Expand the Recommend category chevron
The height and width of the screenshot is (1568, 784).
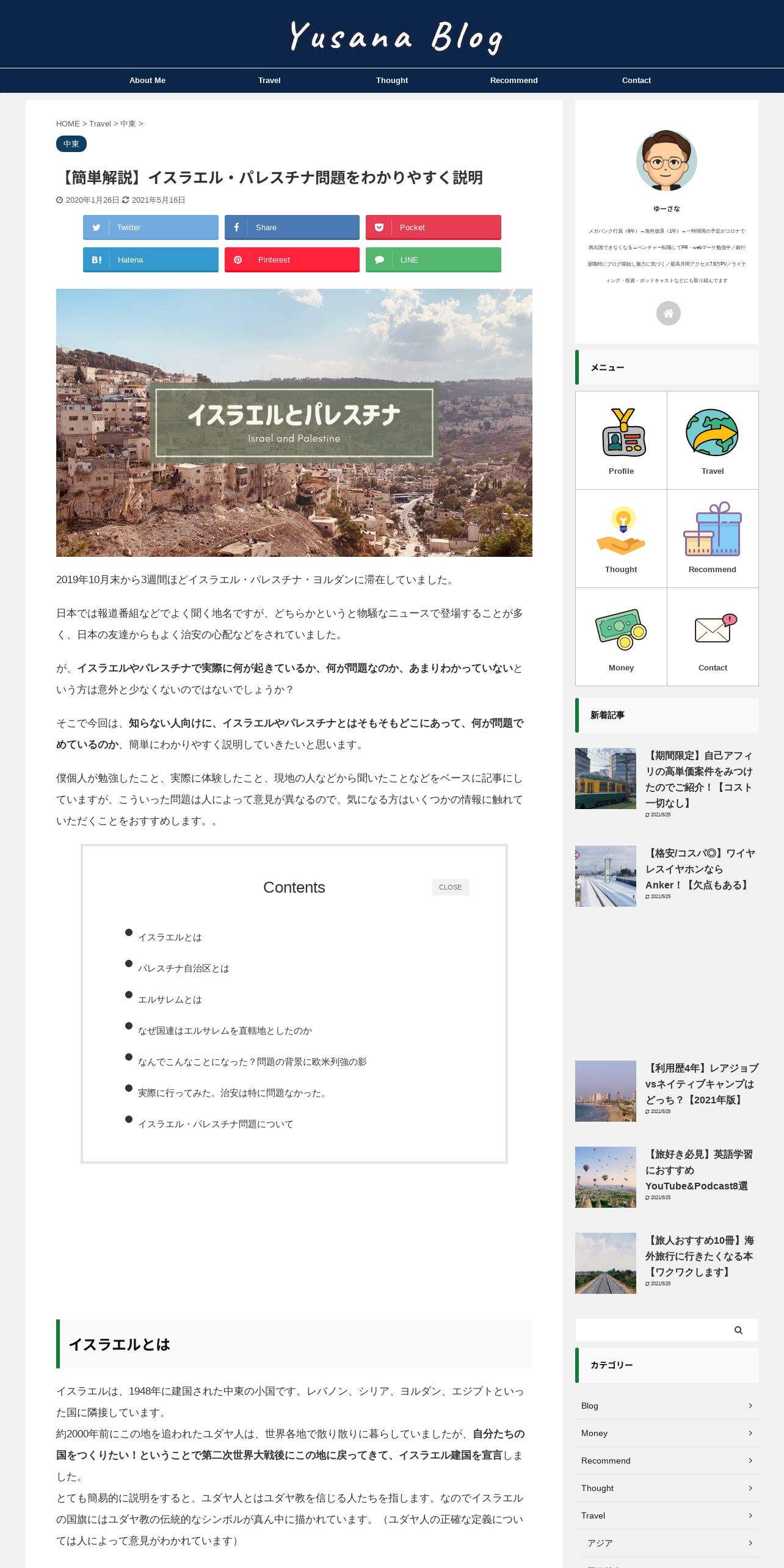750,1461
